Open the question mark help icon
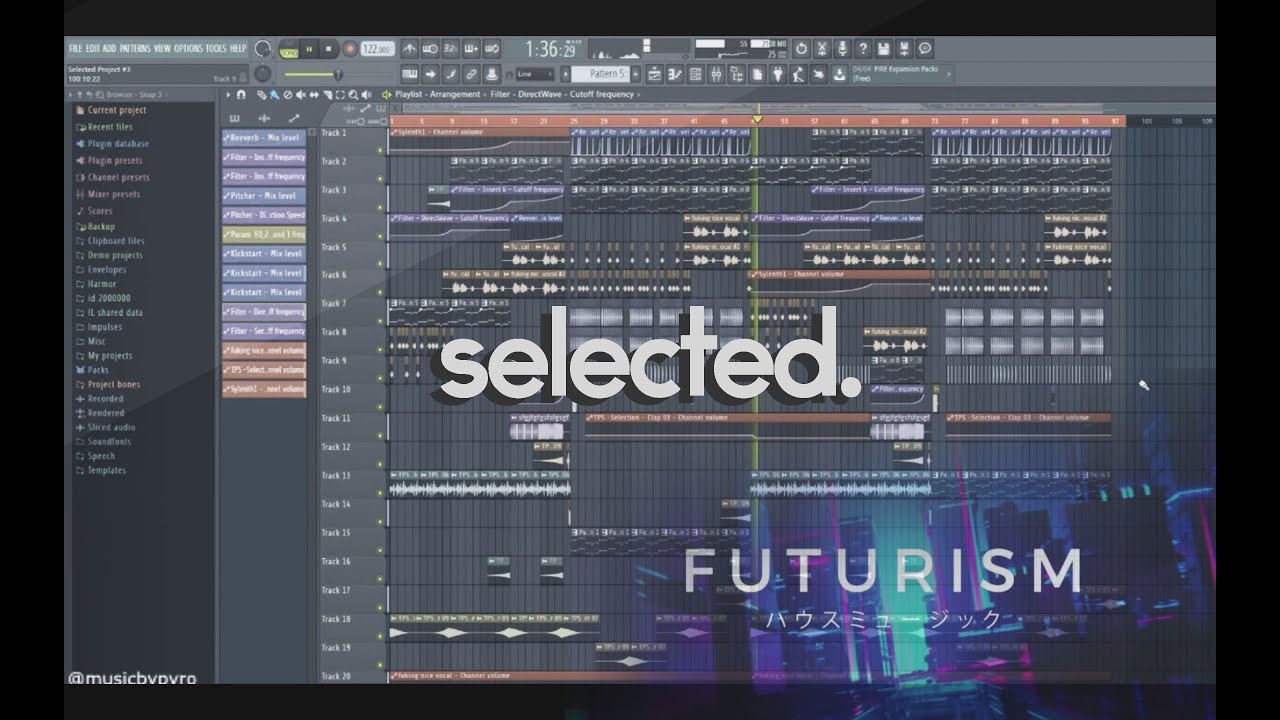Image resolution: width=1280 pixels, height=720 pixels. tap(863, 49)
